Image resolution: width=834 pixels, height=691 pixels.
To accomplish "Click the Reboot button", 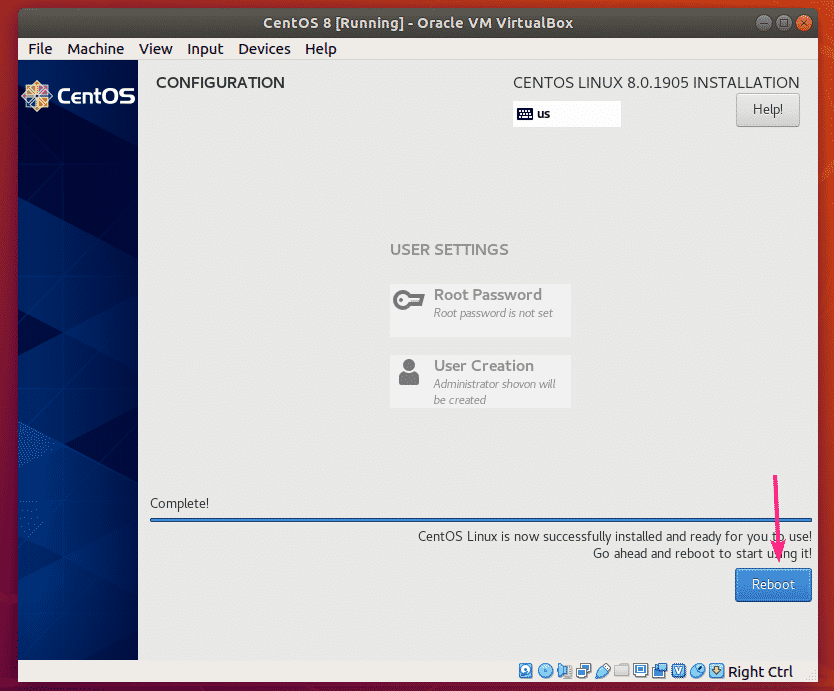I will pos(773,585).
